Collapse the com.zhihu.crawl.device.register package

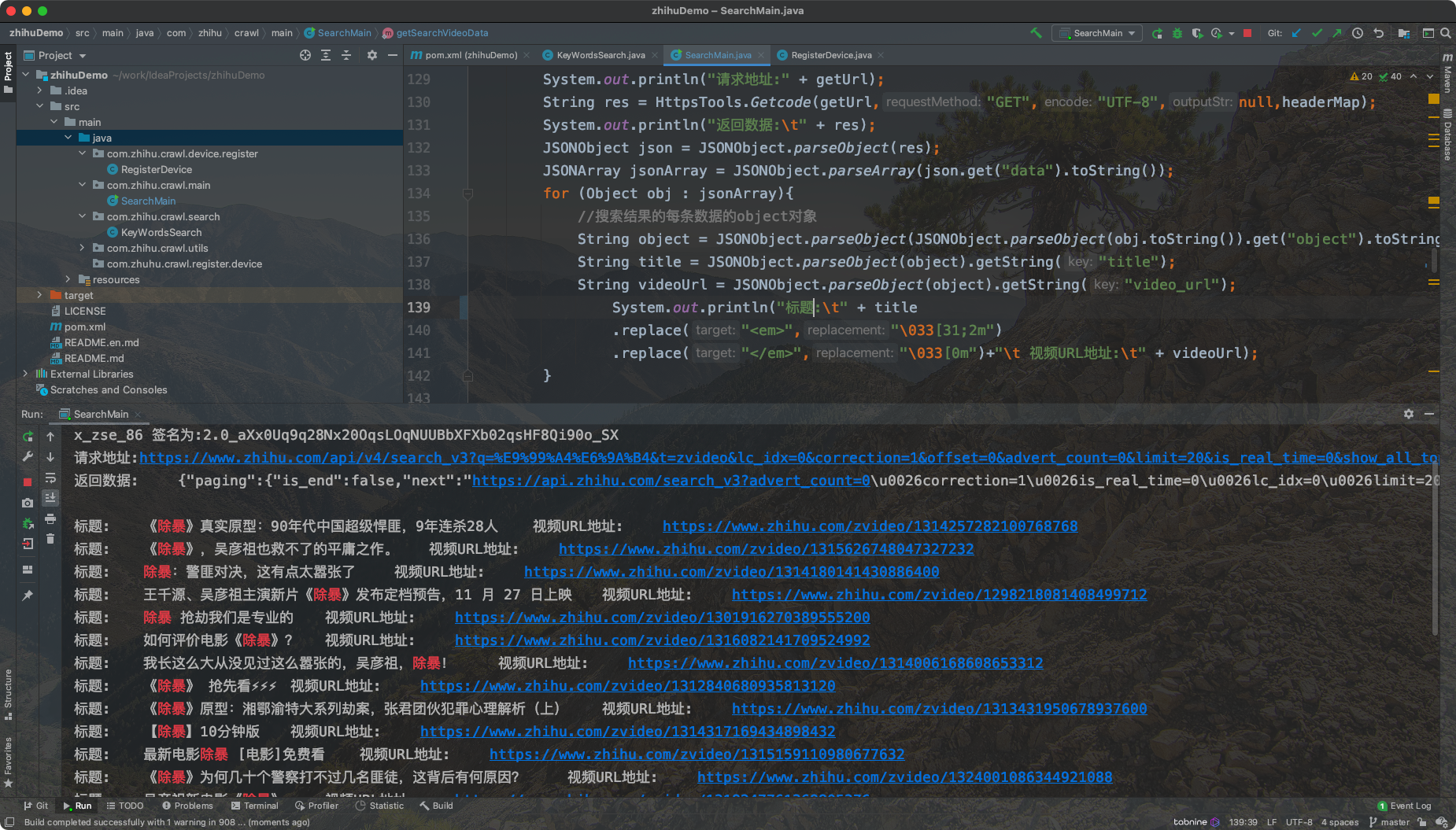coord(83,153)
